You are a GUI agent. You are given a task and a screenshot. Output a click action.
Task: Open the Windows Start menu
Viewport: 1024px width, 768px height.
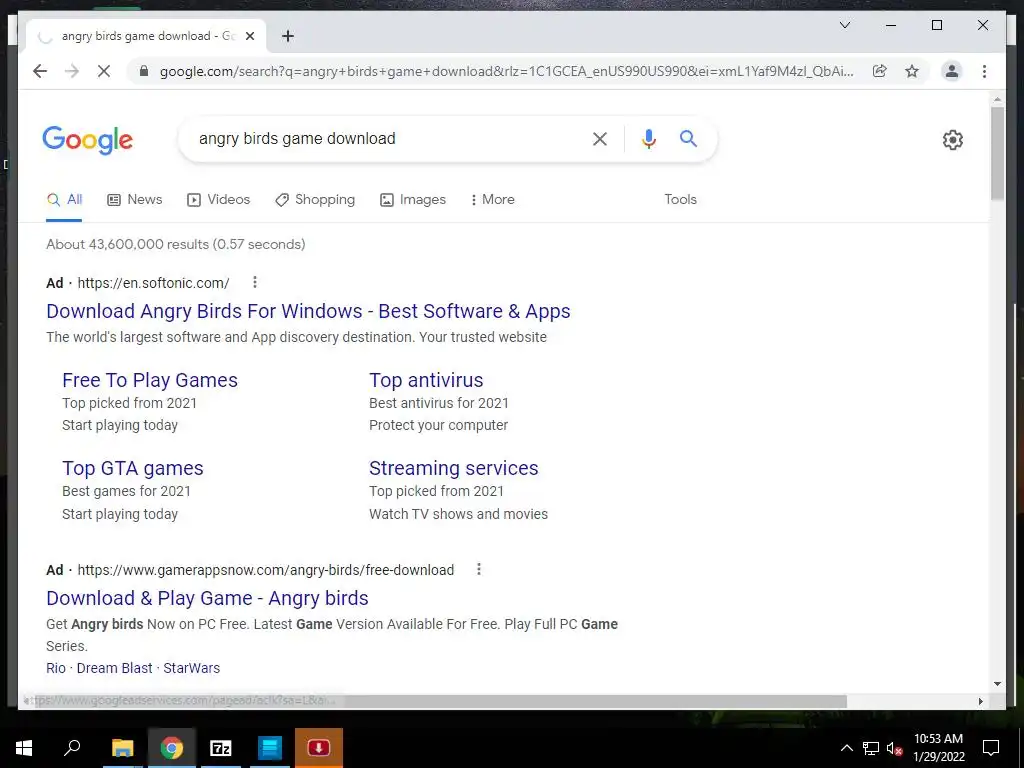click(24, 748)
